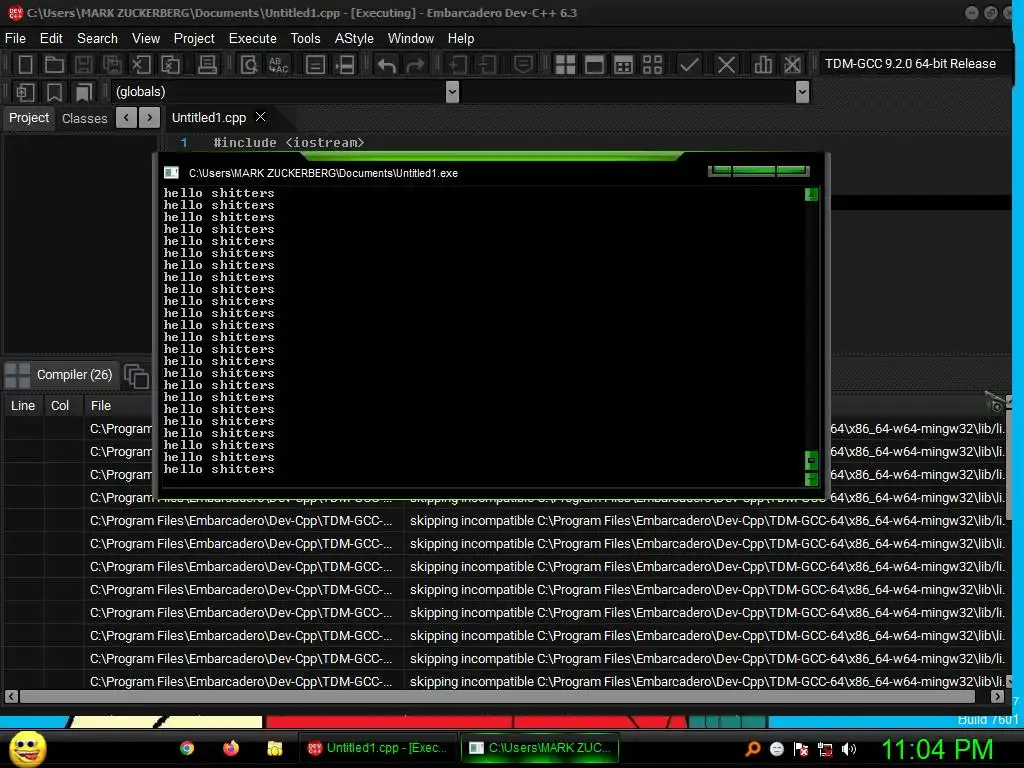1024x768 pixels.
Task: Open Find with the magnifier page icon
Action: (x=249, y=64)
